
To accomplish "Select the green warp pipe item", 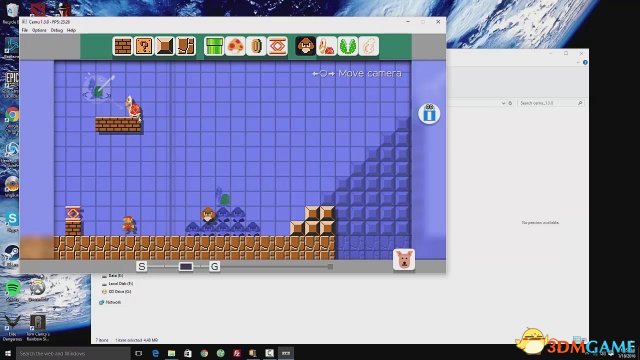I will click(x=214, y=46).
